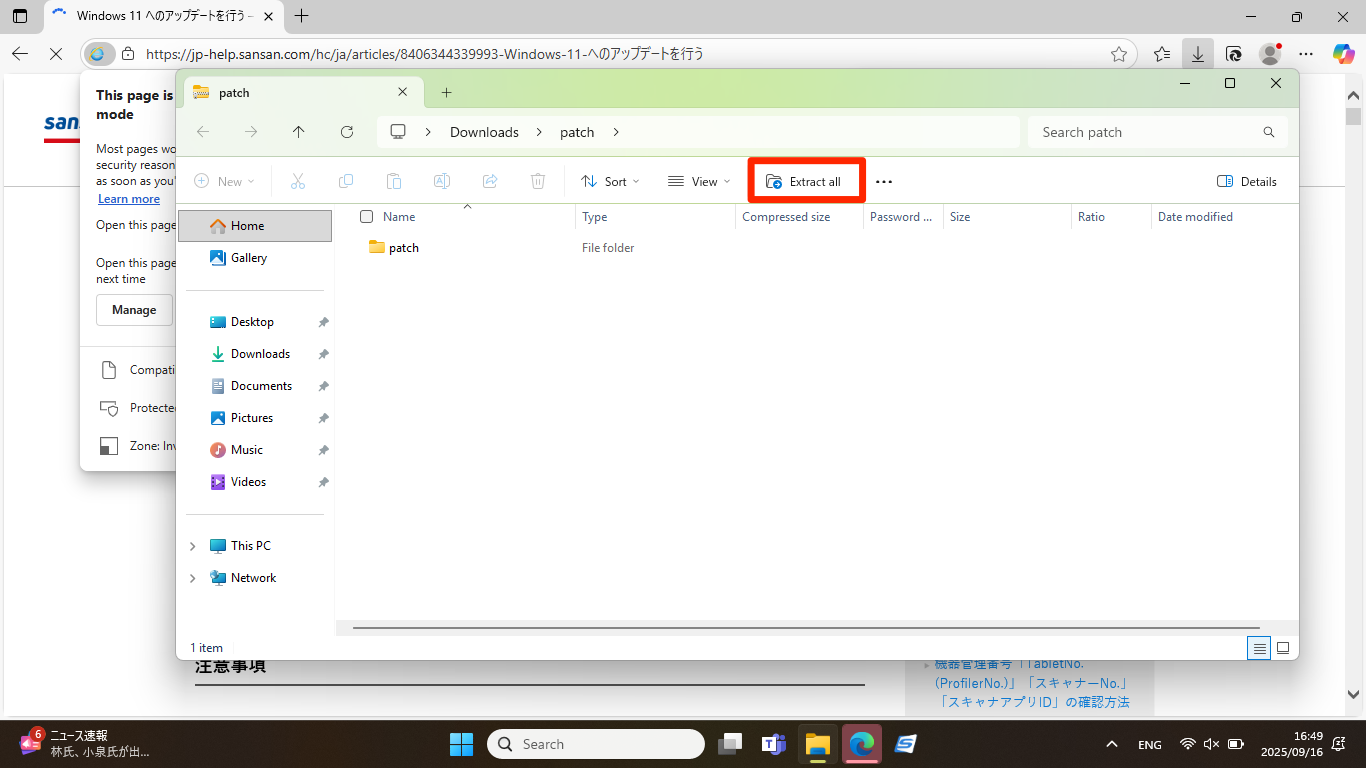Open the Learn more link
Screen dimensions: 1366x768
(x=129, y=199)
